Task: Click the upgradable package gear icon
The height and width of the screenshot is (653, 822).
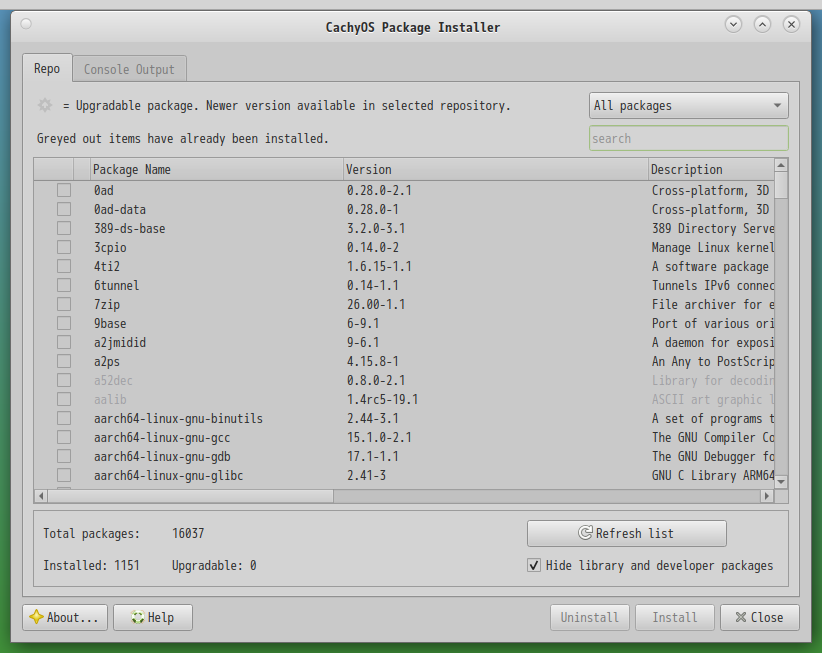Action: click(x=45, y=105)
